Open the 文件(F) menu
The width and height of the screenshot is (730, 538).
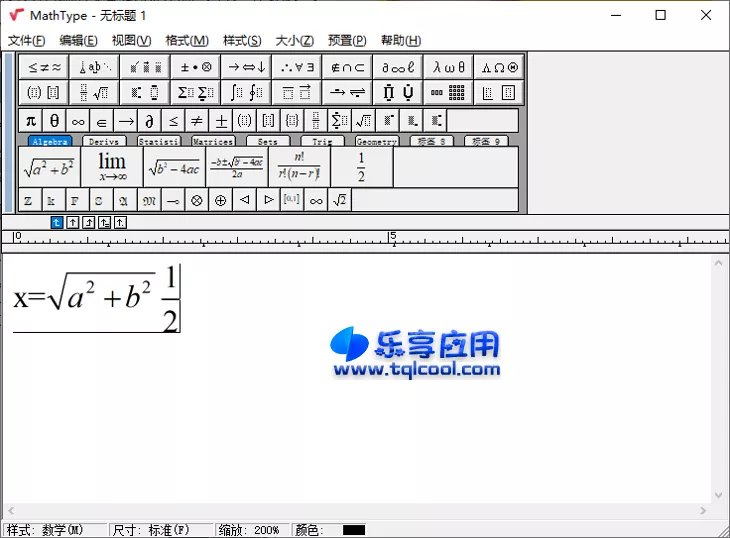27,40
